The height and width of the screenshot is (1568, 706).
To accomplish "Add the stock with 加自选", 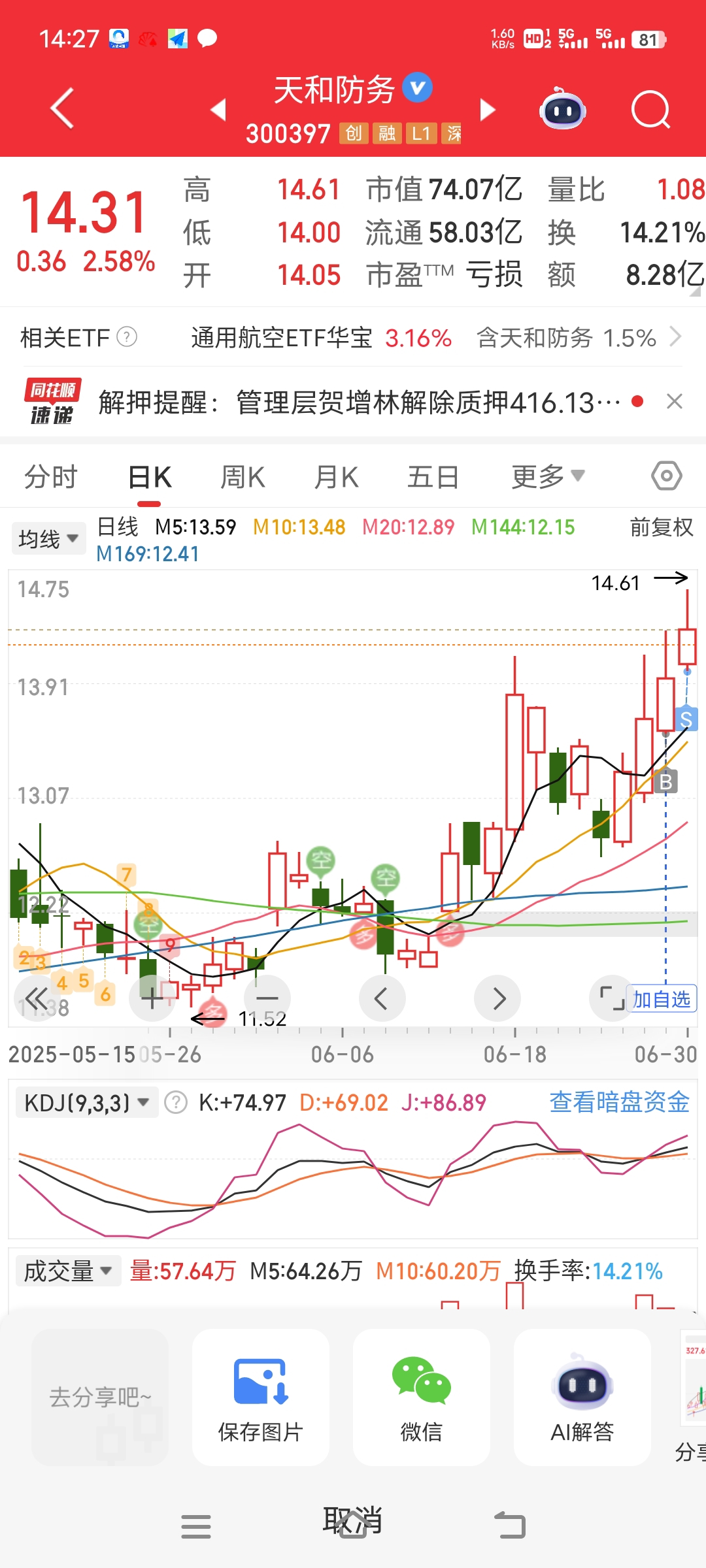I will (662, 999).
